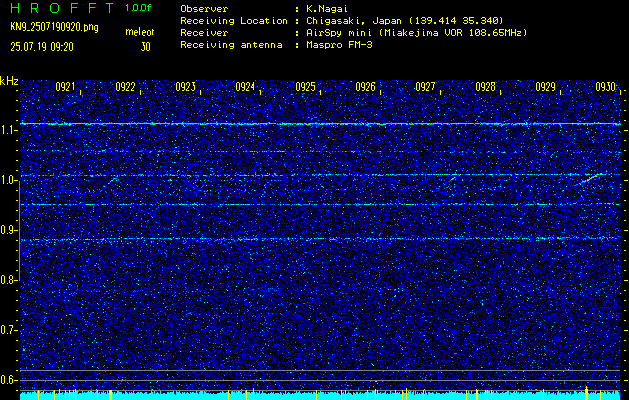
Task: Select the date stamp 25.07.19 09:20
Action: [x=42, y=47]
